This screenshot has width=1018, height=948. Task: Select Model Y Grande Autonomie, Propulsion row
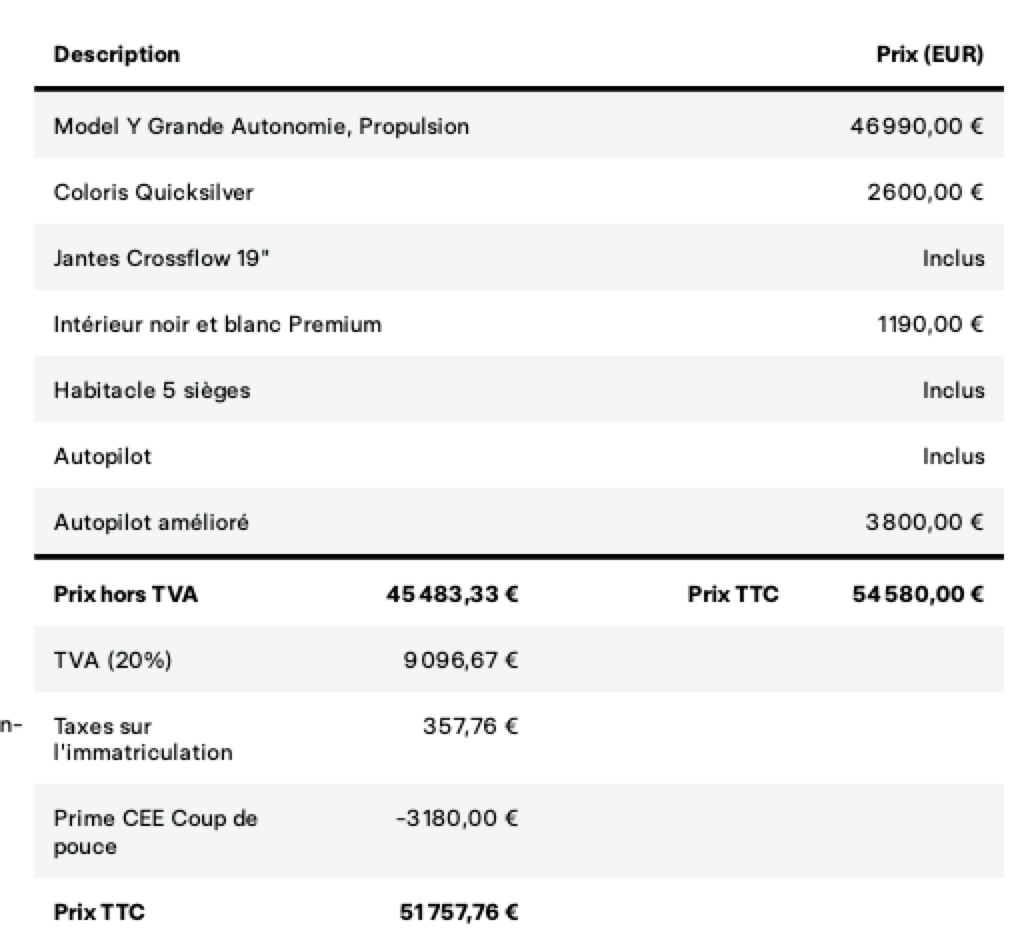(x=261, y=127)
